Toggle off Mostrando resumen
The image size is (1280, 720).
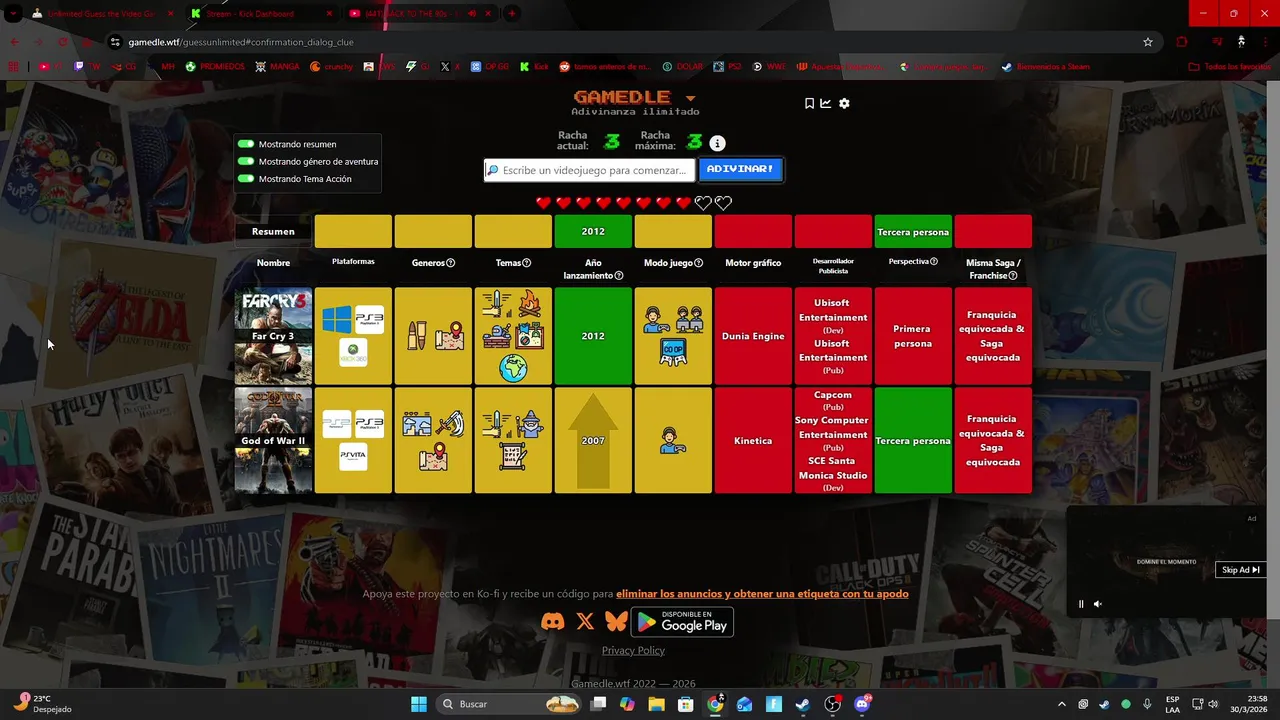click(246, 144)
